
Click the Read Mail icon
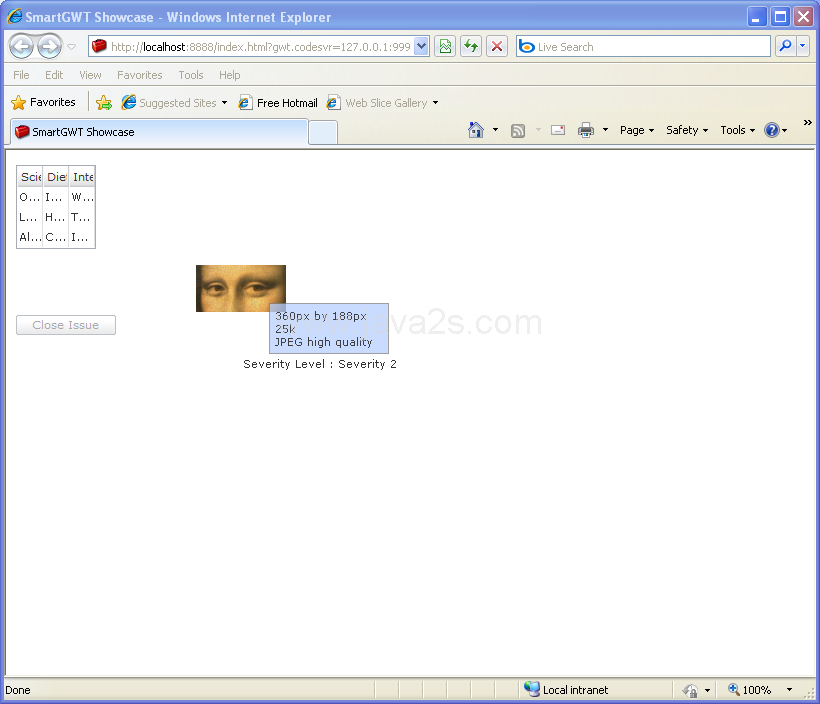click(x=558, y=130)
